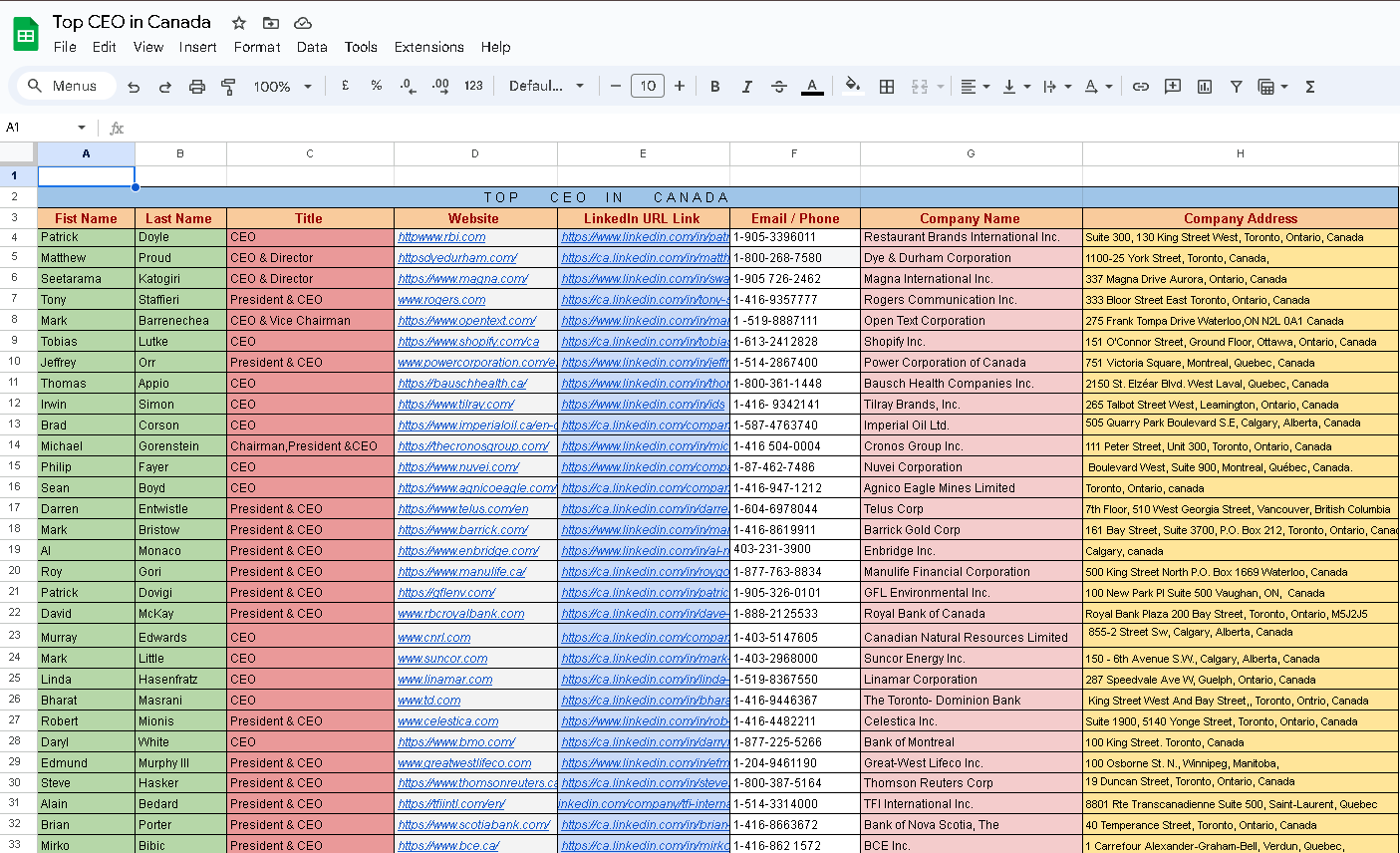This screenshot has width=1400, height=853.
Task: Open the Edit menu
Action: 104,47
